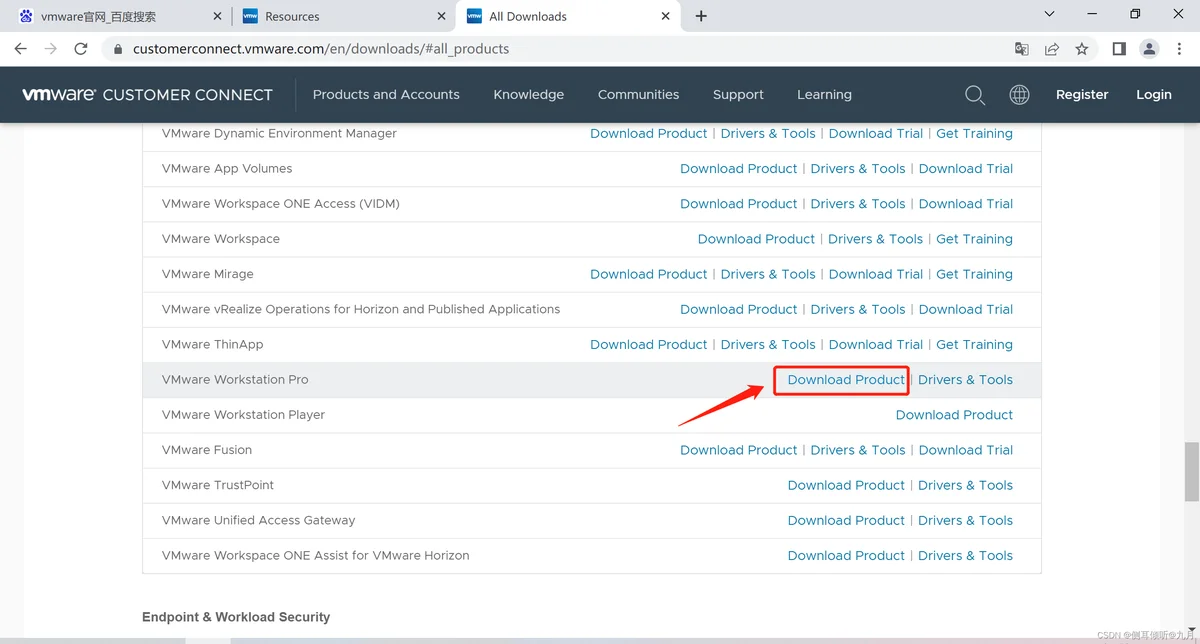
Task: Click Download Product for vRealize Operations Horizon
Action: tap(739, 310)
